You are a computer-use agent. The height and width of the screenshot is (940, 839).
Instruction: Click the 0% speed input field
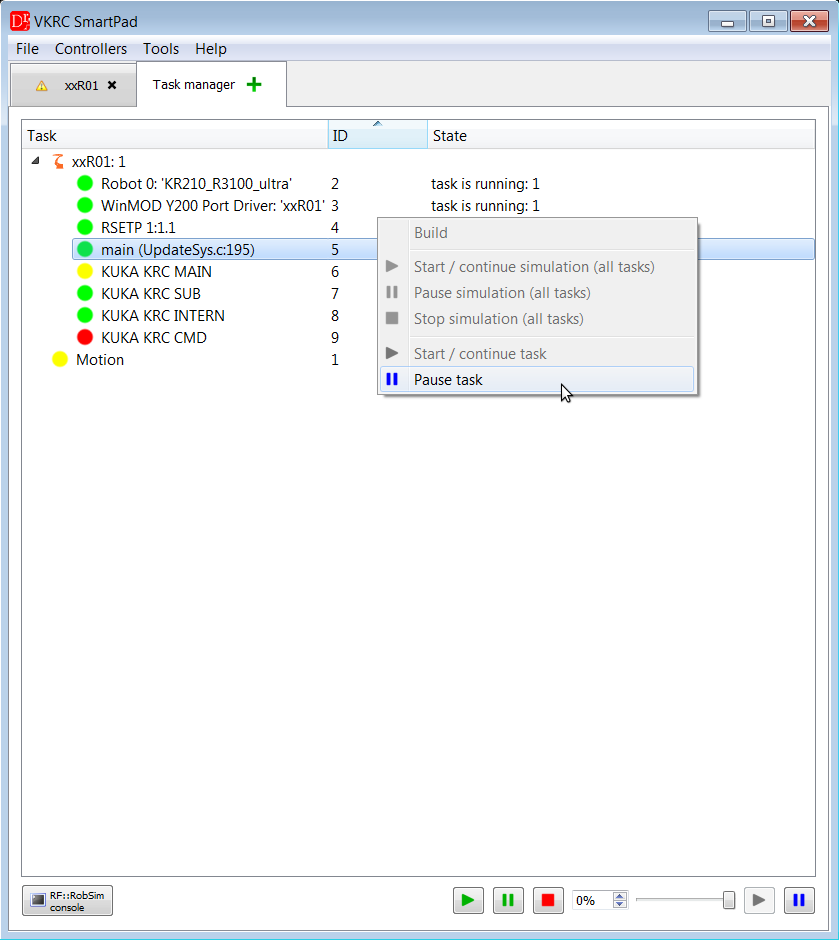[592, 900]
